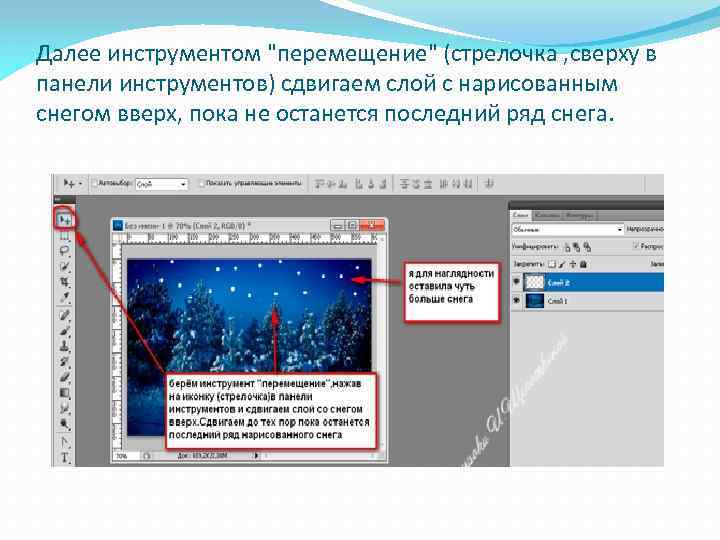Viewport: 720px width, 540px height.
Task: Select the Clone Stamp tool
Action: click(65, 346)
